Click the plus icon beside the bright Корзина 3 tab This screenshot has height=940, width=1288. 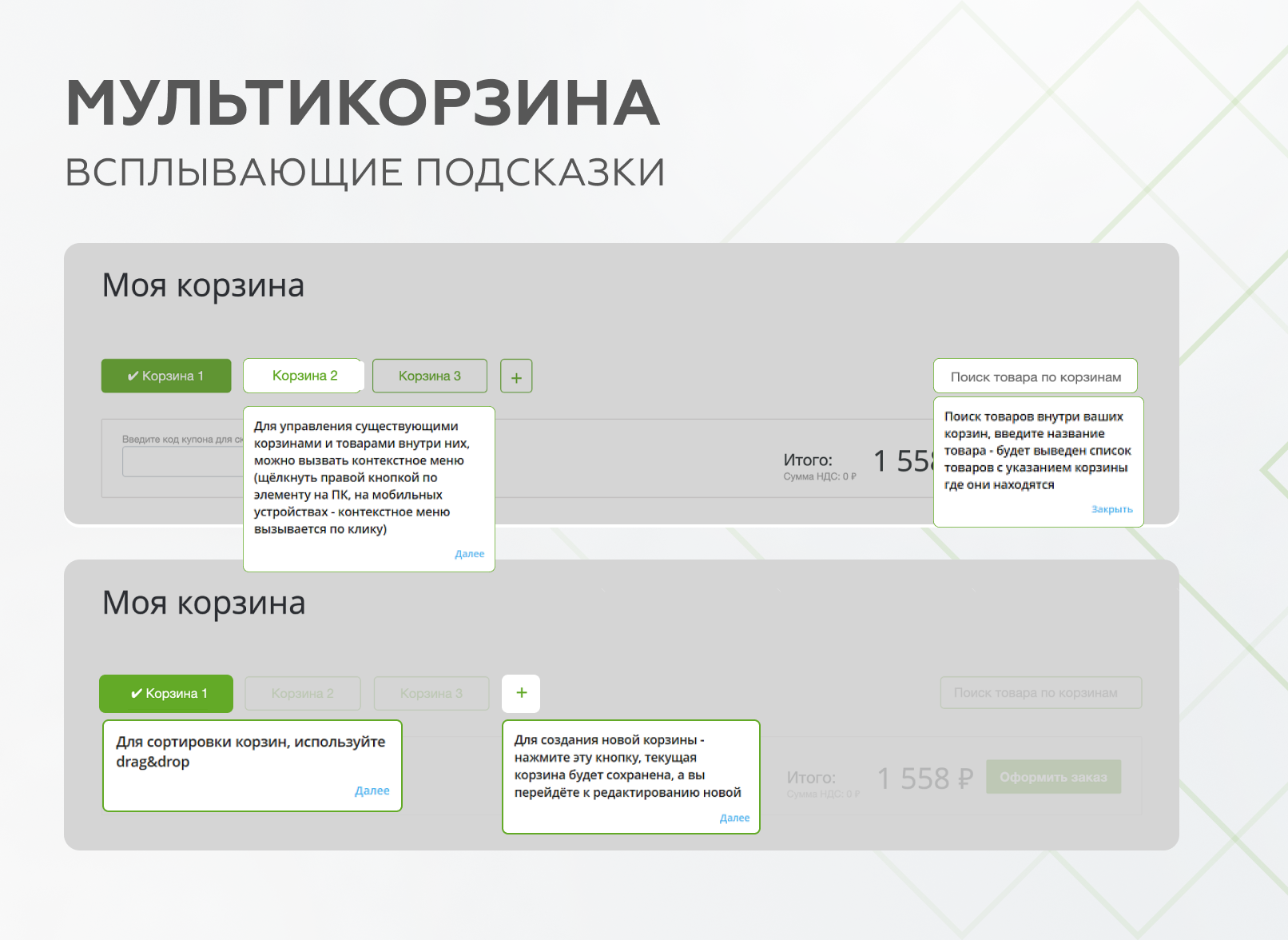(516, 376)
